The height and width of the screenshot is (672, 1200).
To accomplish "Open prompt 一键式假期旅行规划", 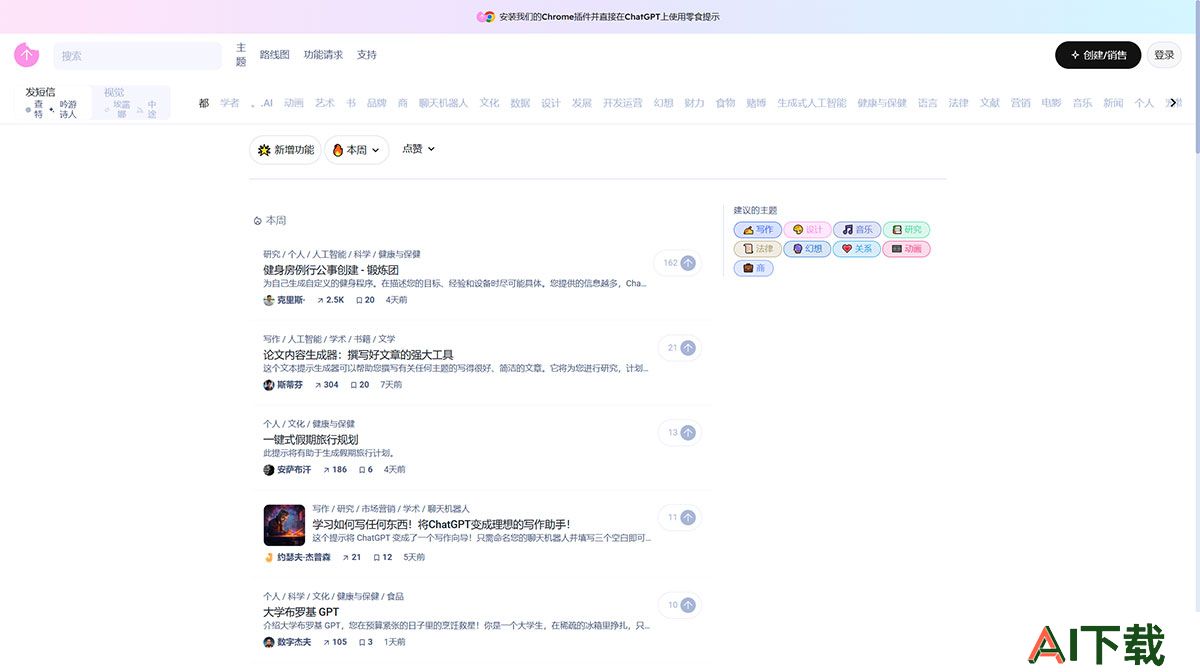I will 310,440.
